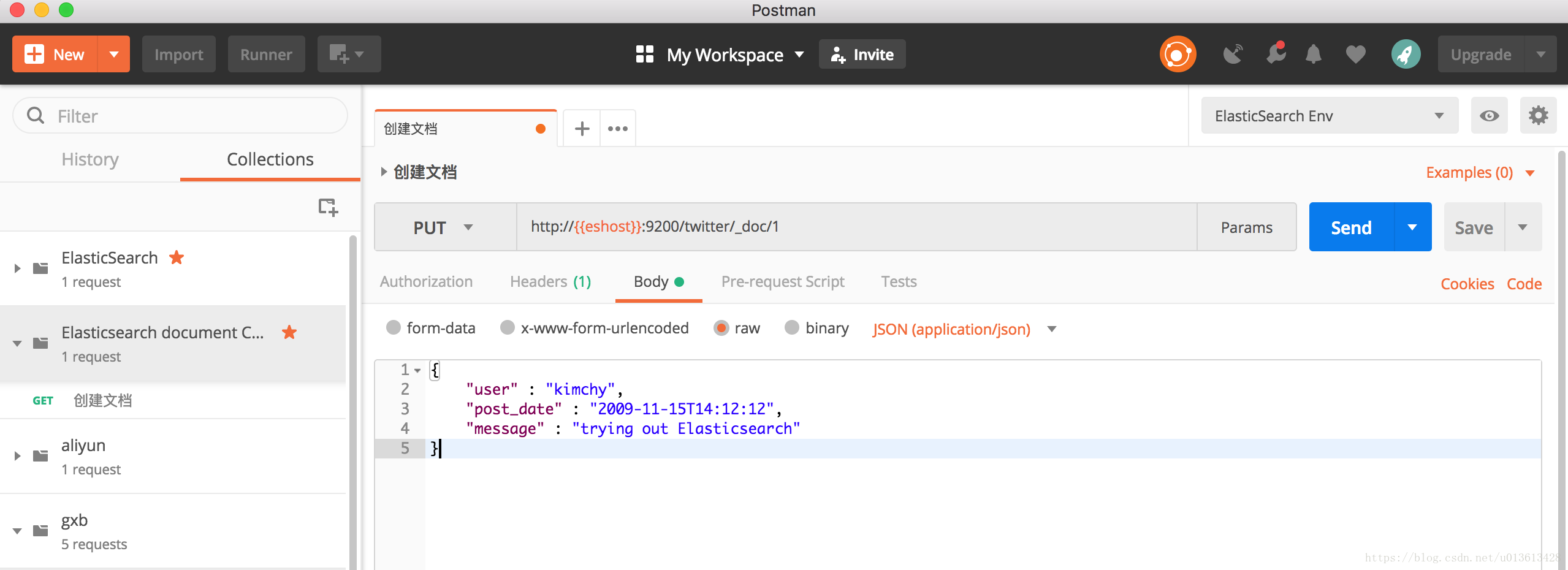Image resolution: width=1568 pixels, height=570 pixels.
Task: Click the Params button
Action: [1246, 227]
